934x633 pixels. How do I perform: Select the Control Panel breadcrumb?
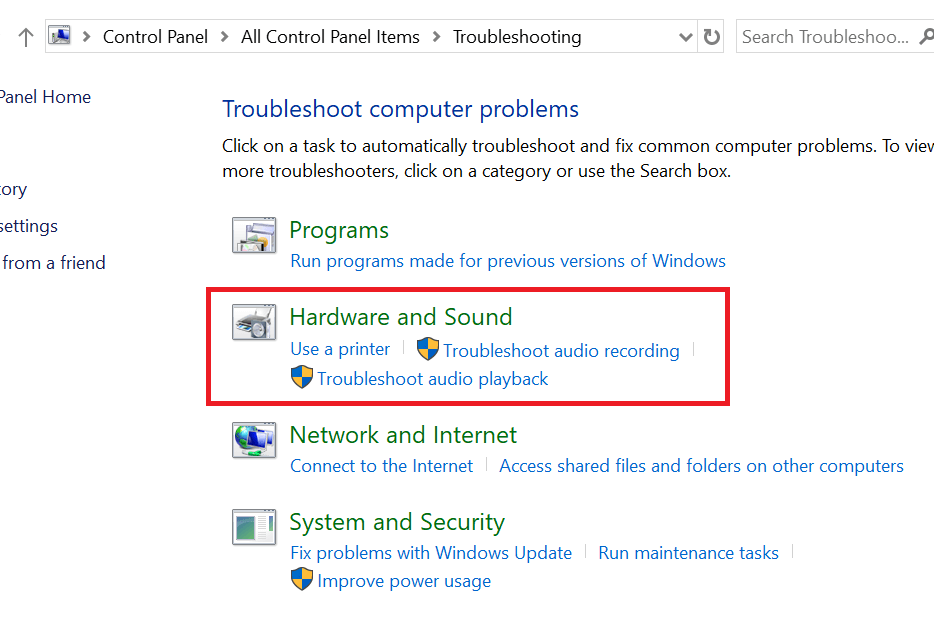click(155, 37)
